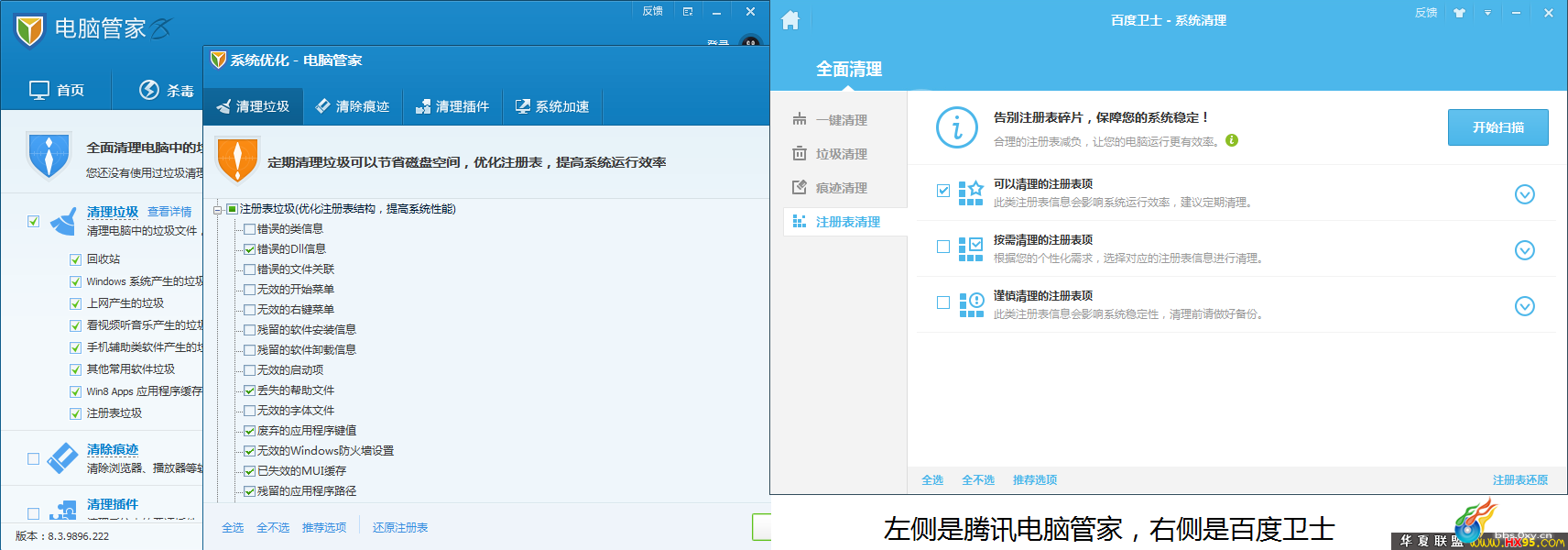1568x550 pixels.
Task: Click 全不选 in 系统优化 footer
Action: click(x=273, y=528)
